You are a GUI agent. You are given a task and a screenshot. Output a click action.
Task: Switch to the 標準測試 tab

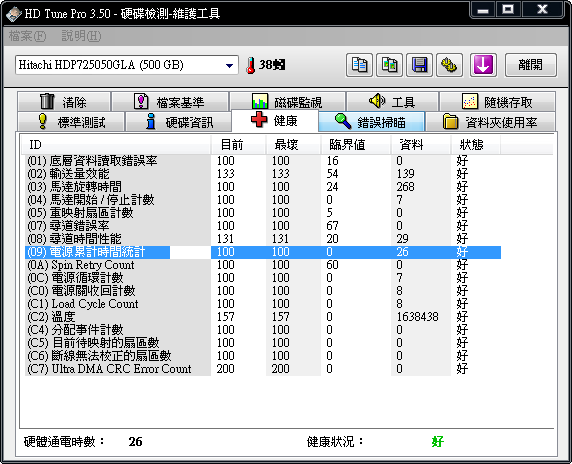click(x=71, y=122)
